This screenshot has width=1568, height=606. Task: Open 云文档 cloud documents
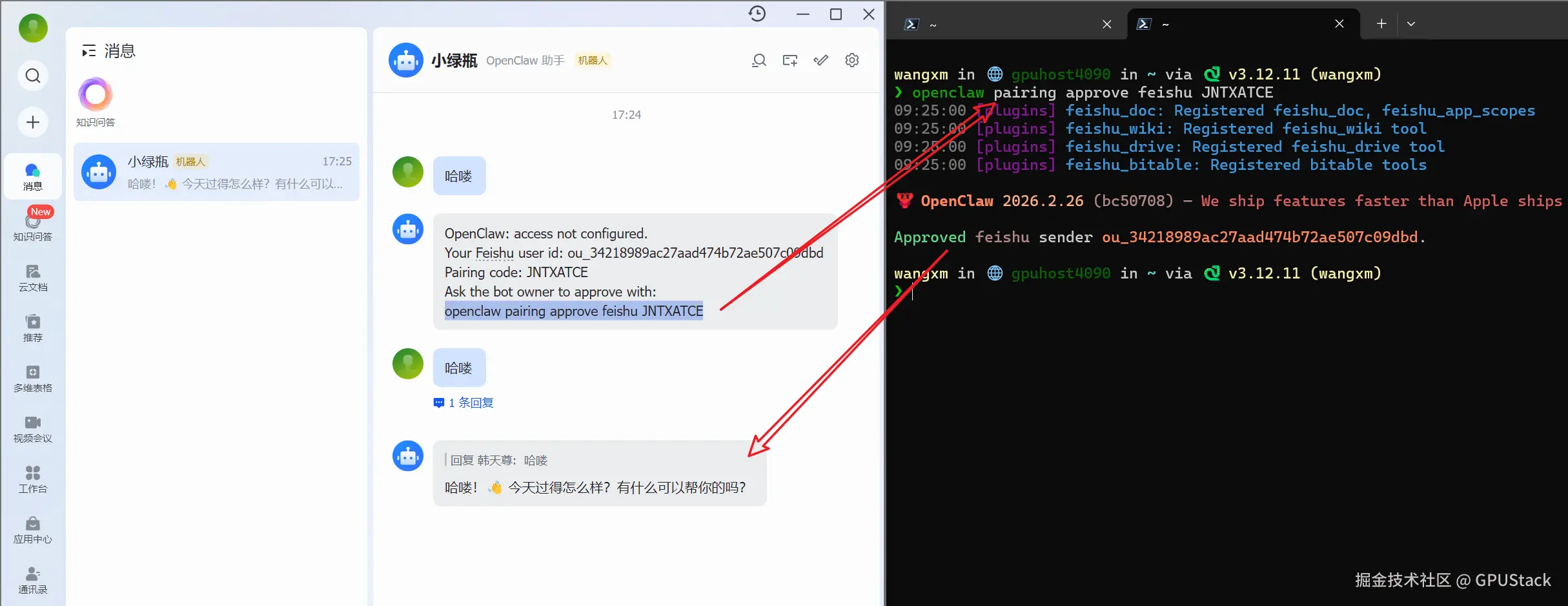pos(33,278)
